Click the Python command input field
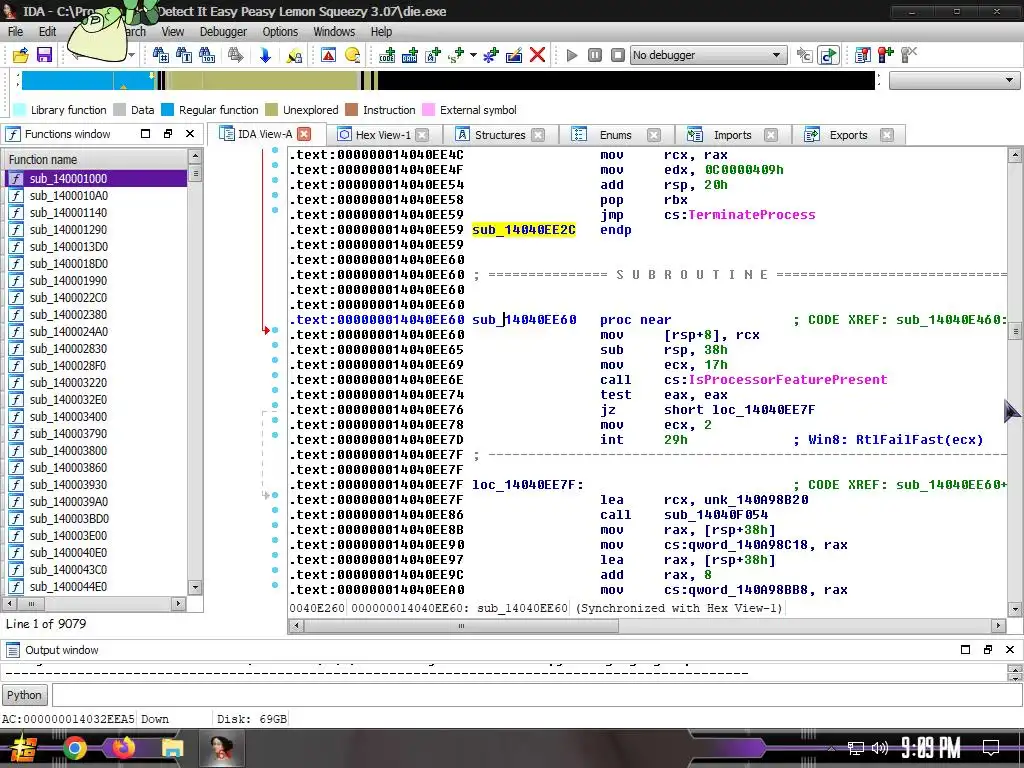The height and width of the screenshot is (768, 1024). [537, 695]
